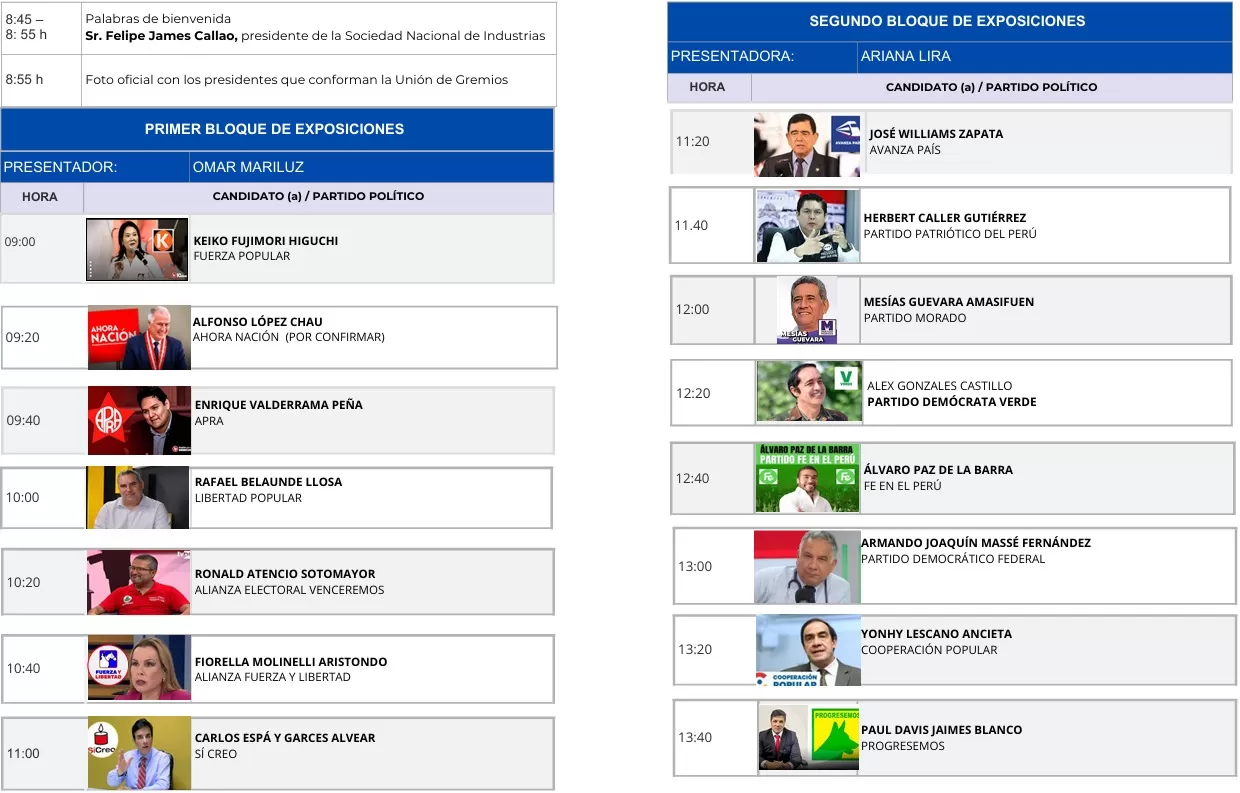The height and width of the screenshot is (793, 1240).
Task: Open the photo beside Herbert Caller Gutiérrez
Action: (x=807, y=226)
